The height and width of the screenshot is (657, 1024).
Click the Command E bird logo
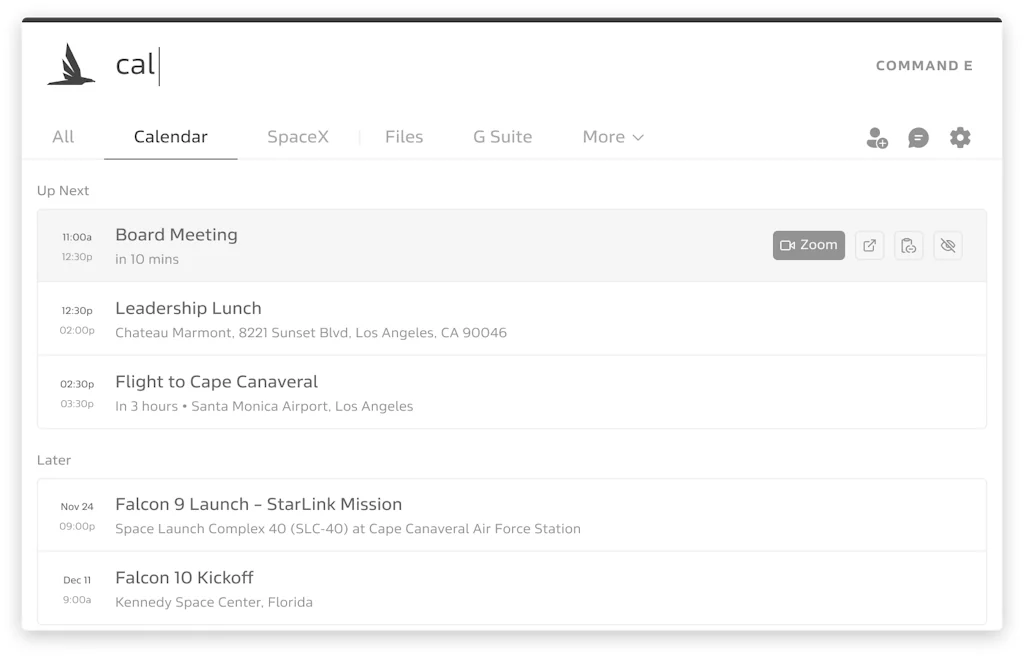coord(71,65)
